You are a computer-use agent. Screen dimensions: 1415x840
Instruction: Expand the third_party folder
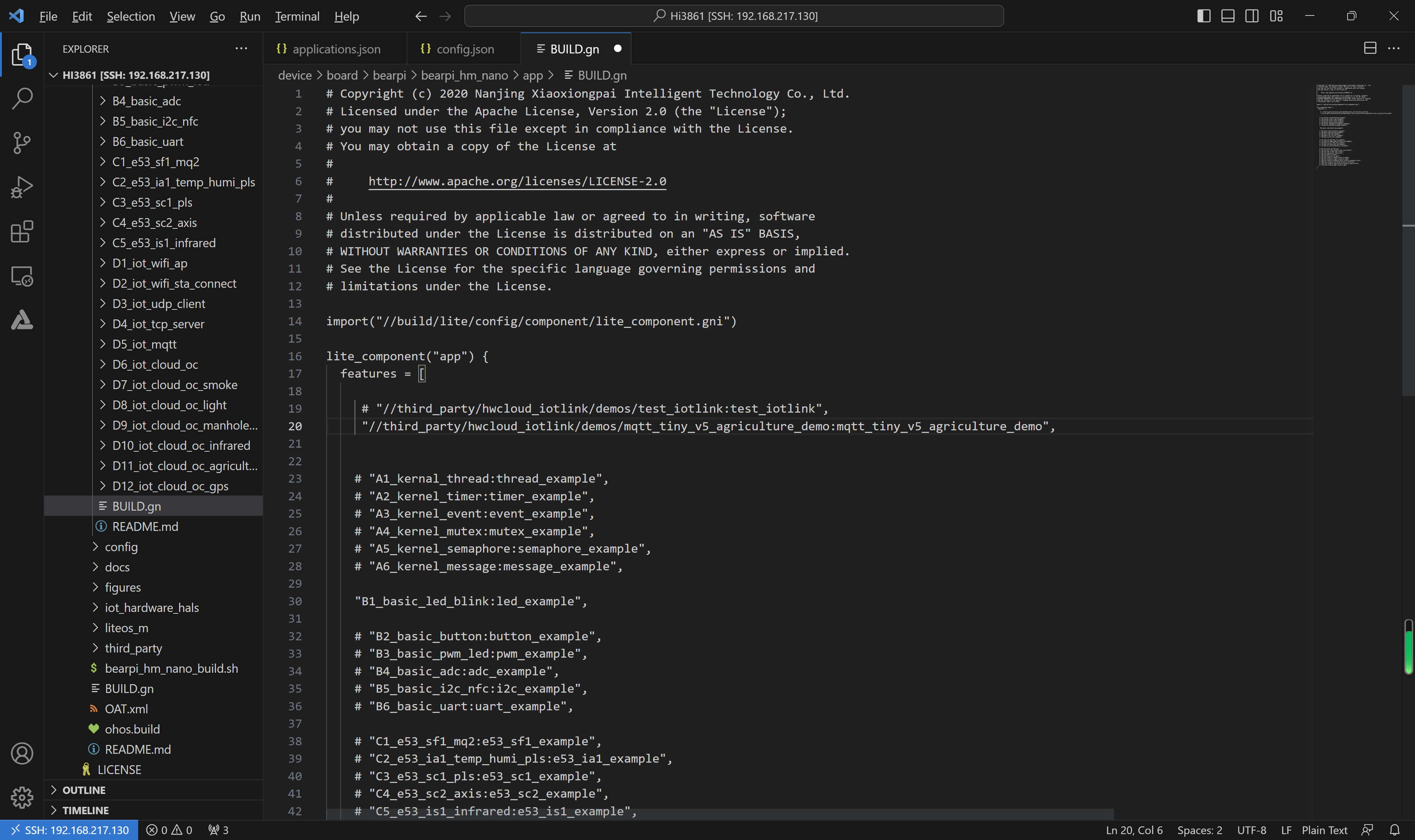pos(133,648)
